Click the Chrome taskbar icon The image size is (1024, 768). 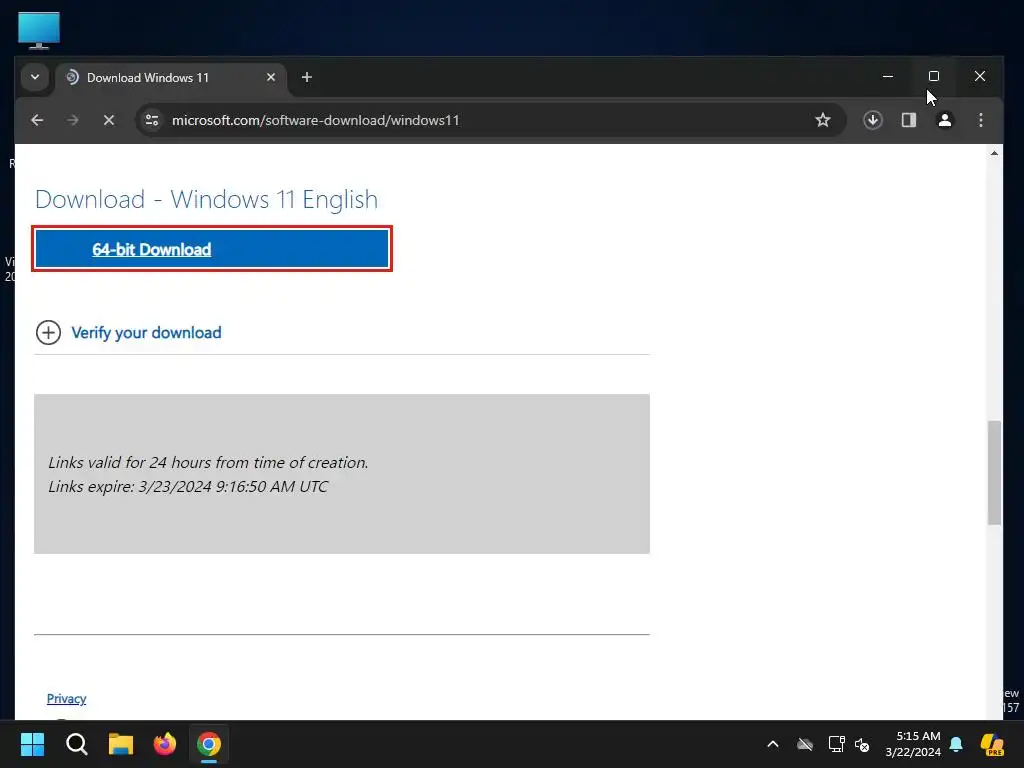[x=209, y=744]
